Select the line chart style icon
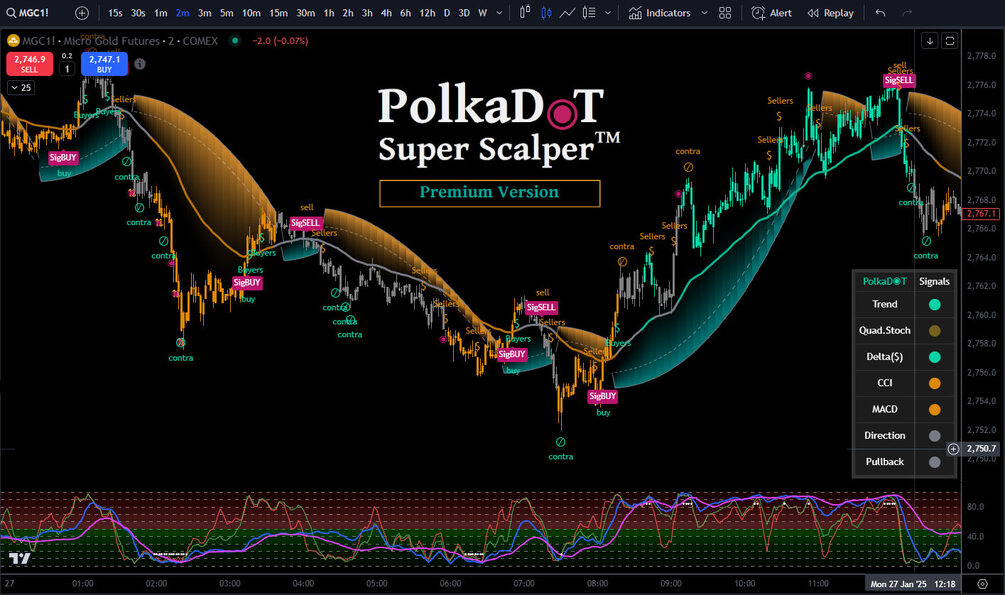This screenshot has width=1005, height=595. click(567, 13)
